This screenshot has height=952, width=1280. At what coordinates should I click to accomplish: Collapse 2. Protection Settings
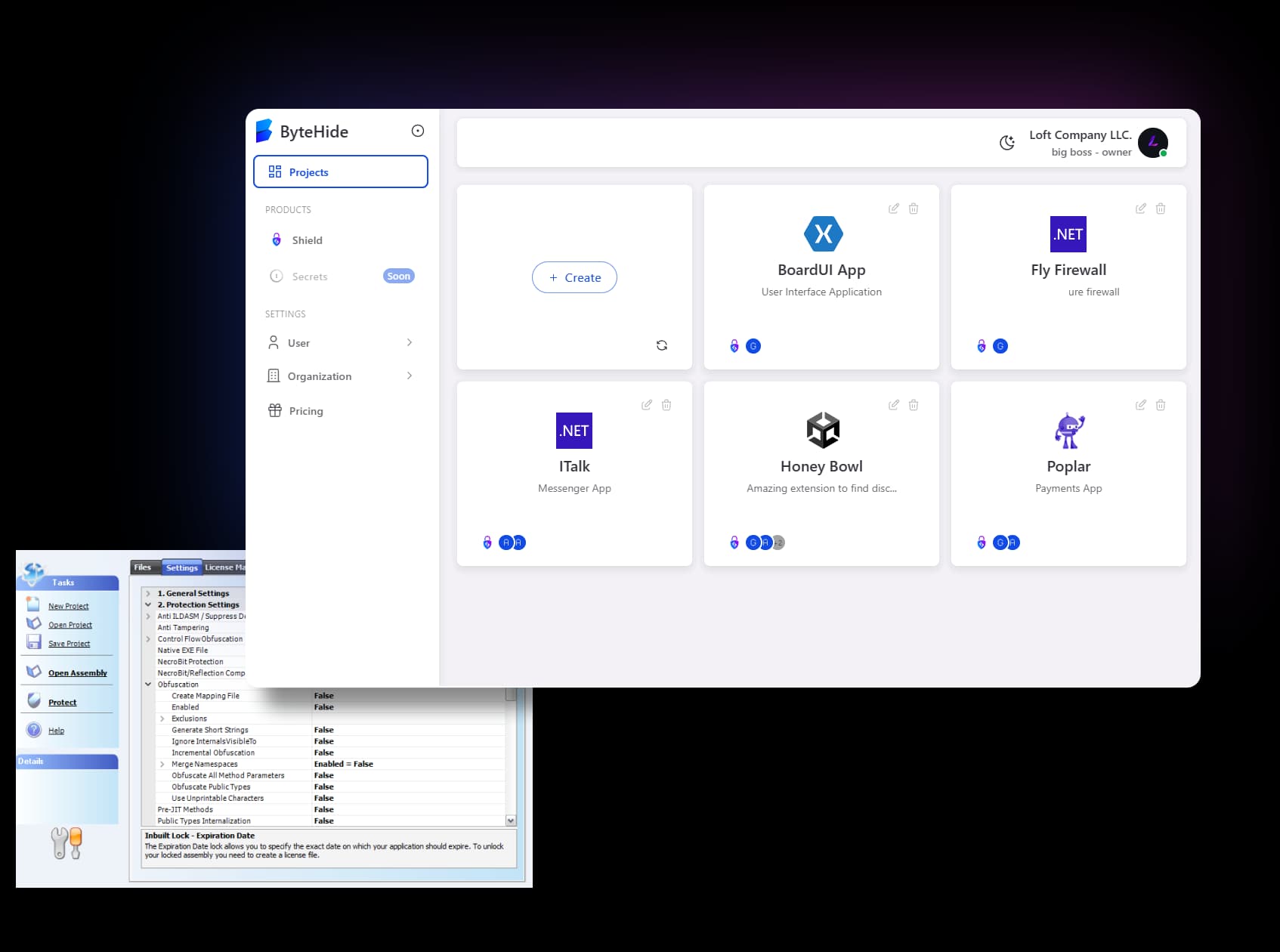point(148,605)
